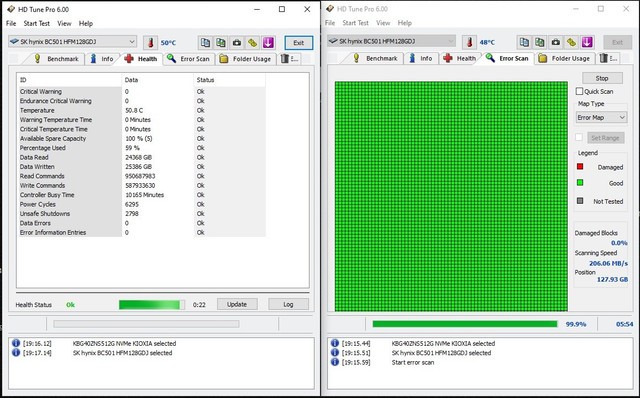This screenshot has width=640, height=398.
Task: Select Data Written row showing 25386 GB
Action: [142, 167]
